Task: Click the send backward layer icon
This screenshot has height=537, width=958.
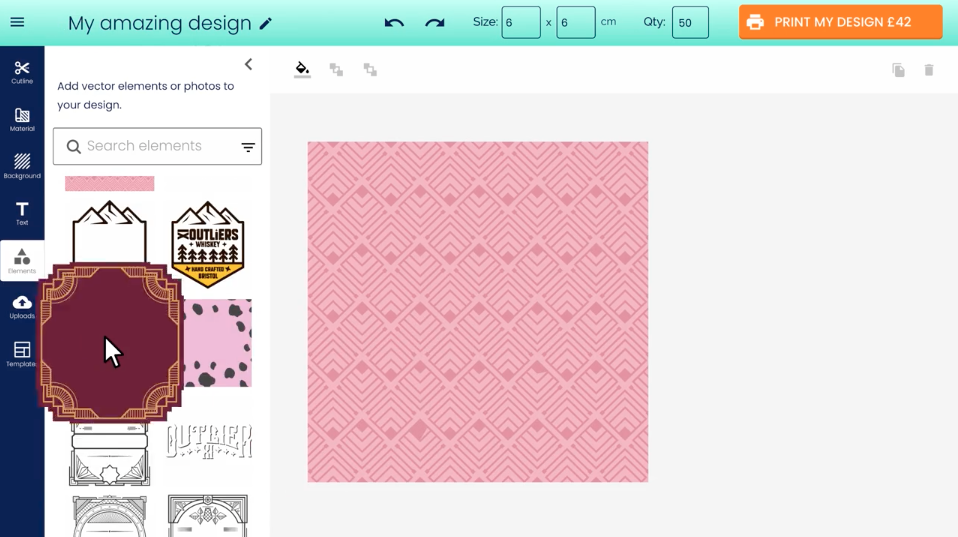Action: click(x=370, y=70)
